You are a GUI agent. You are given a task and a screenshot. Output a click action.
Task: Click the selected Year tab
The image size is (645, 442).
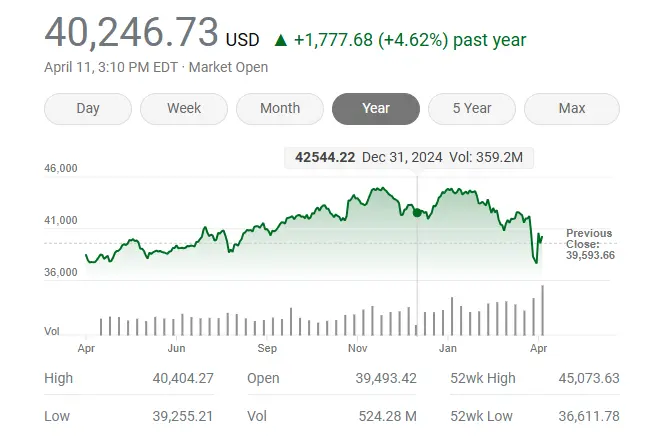click(376, 109)
